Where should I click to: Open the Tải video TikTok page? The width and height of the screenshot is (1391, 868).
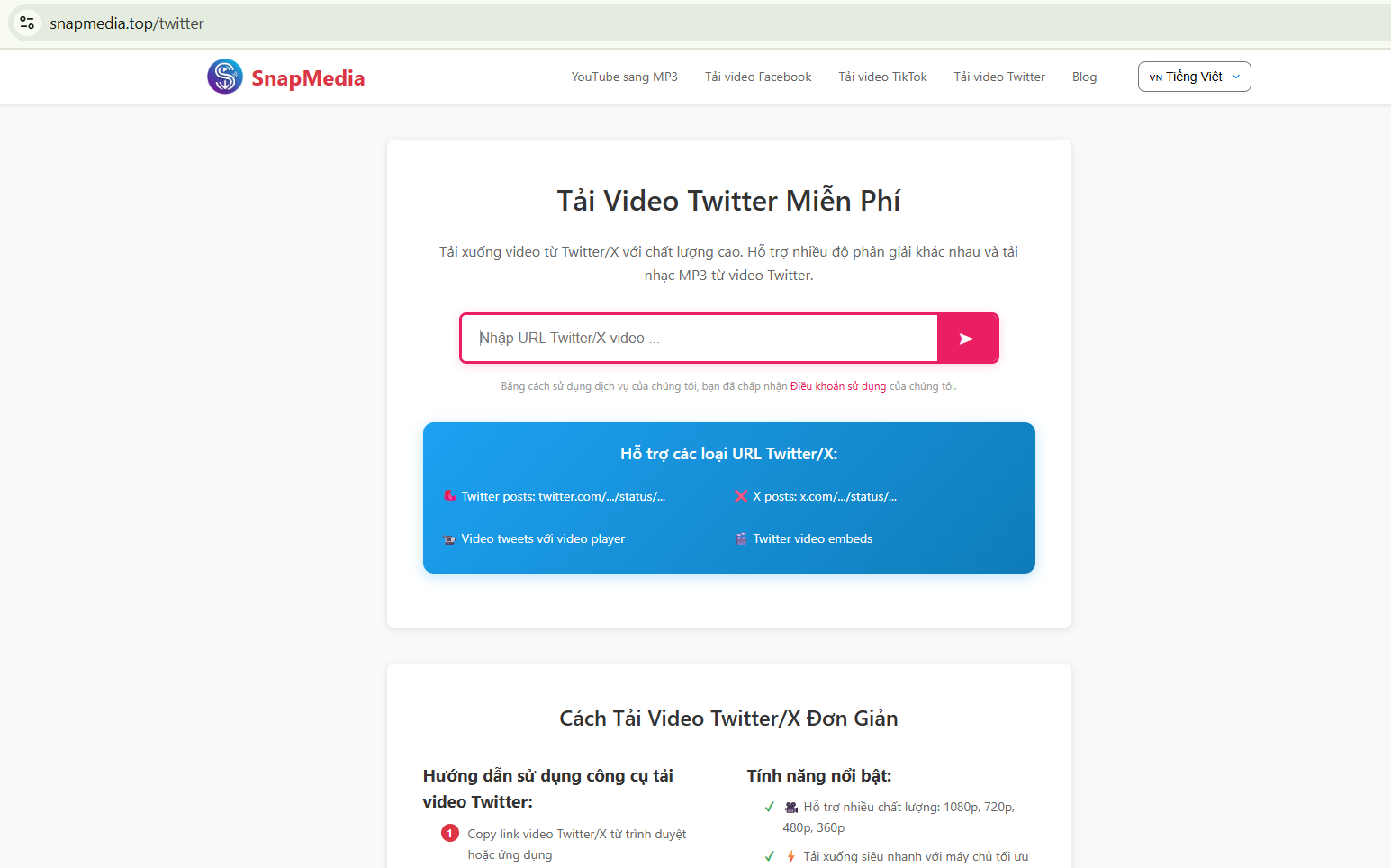pos(882,77)
